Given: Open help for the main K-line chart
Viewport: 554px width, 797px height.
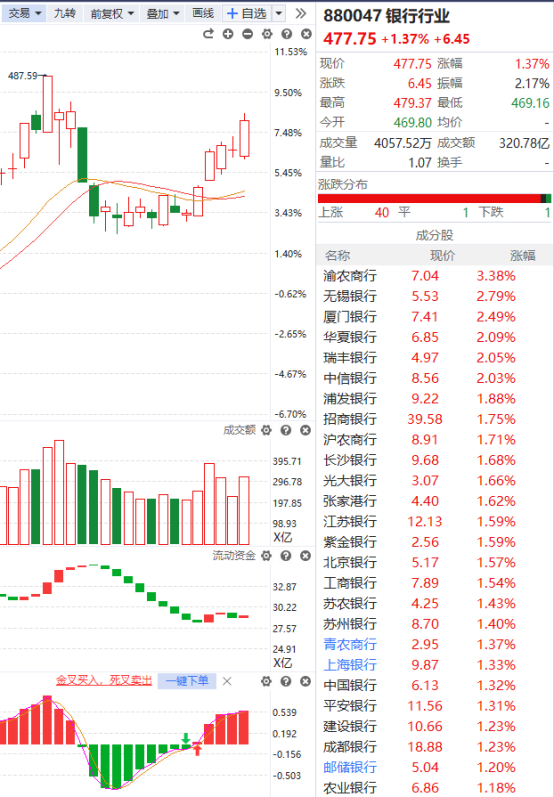Looking at the screenshot, I should coord(287,34).
